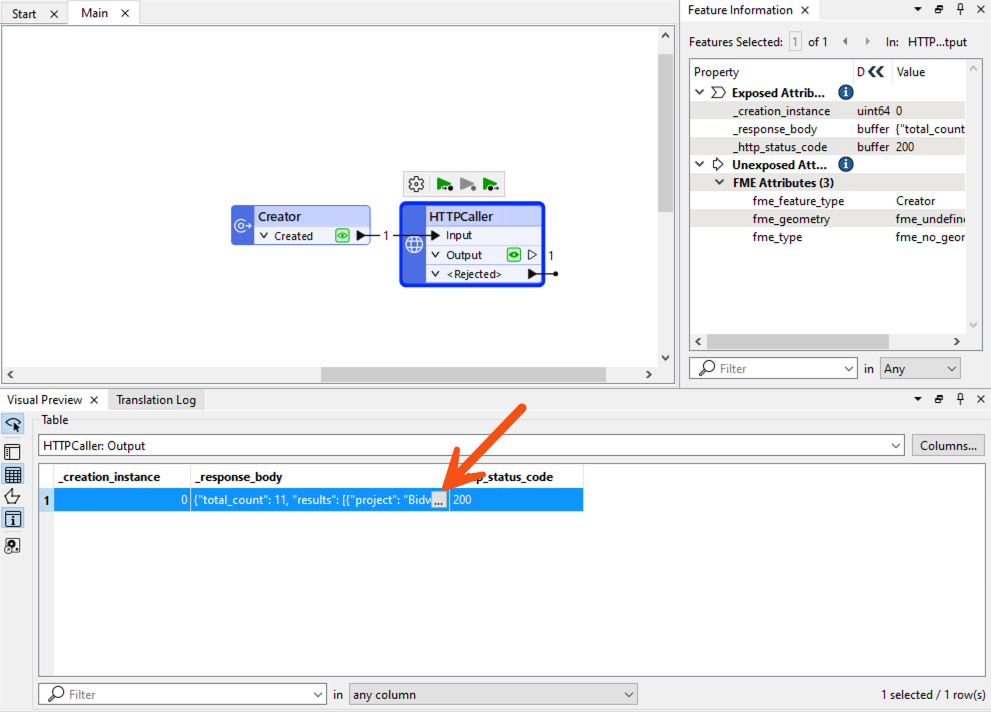Click the polygon-shaped icon in the Visual Preview sidebar
This screenshot has height=712, width=991.
(13, 497)
